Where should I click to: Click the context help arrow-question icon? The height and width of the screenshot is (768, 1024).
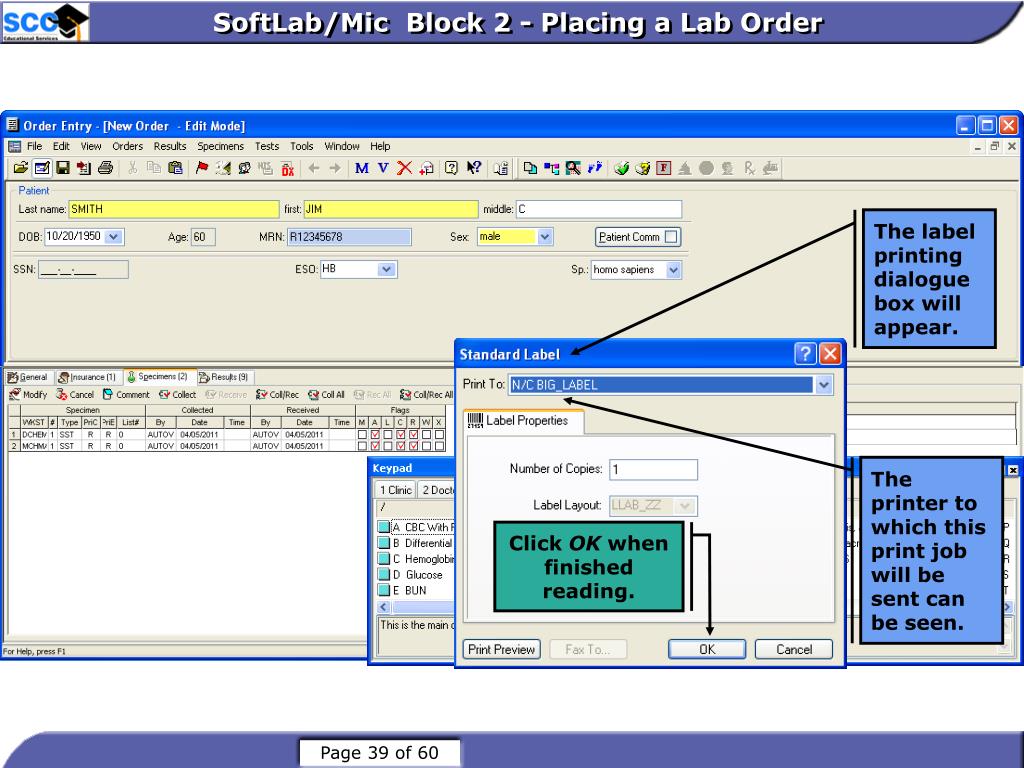click(473, 168)
